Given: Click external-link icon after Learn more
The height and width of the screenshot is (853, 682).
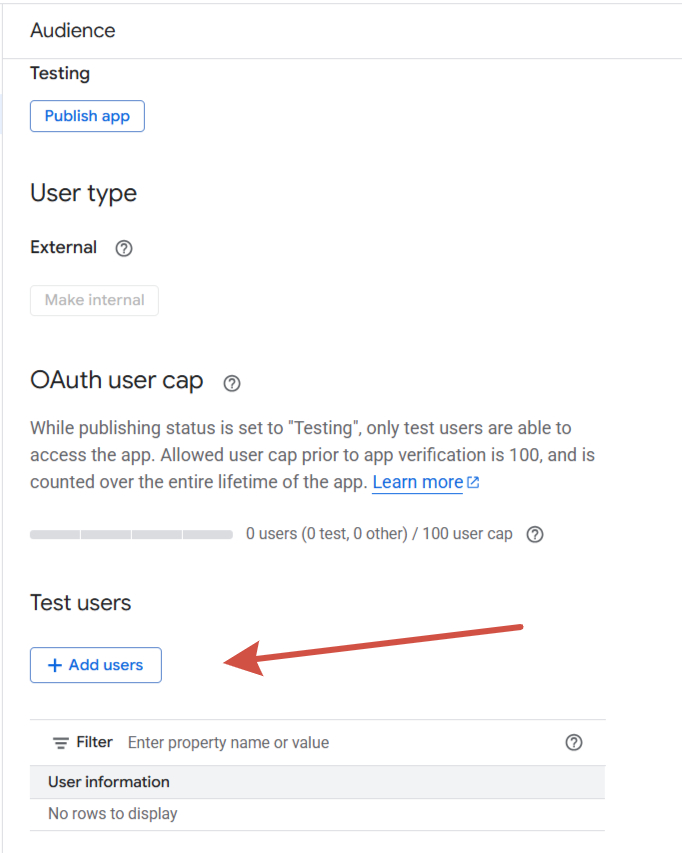Looking at the screenshot, I should pos(474,482).
